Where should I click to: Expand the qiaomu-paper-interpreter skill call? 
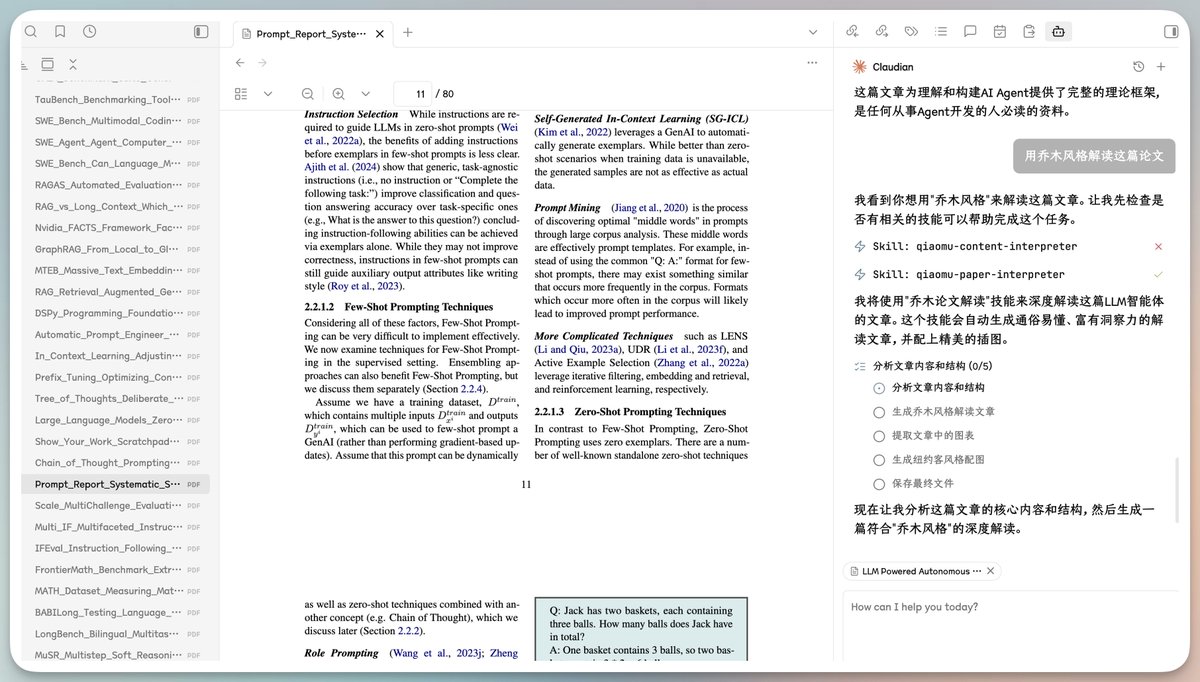tap(1009, 274)
